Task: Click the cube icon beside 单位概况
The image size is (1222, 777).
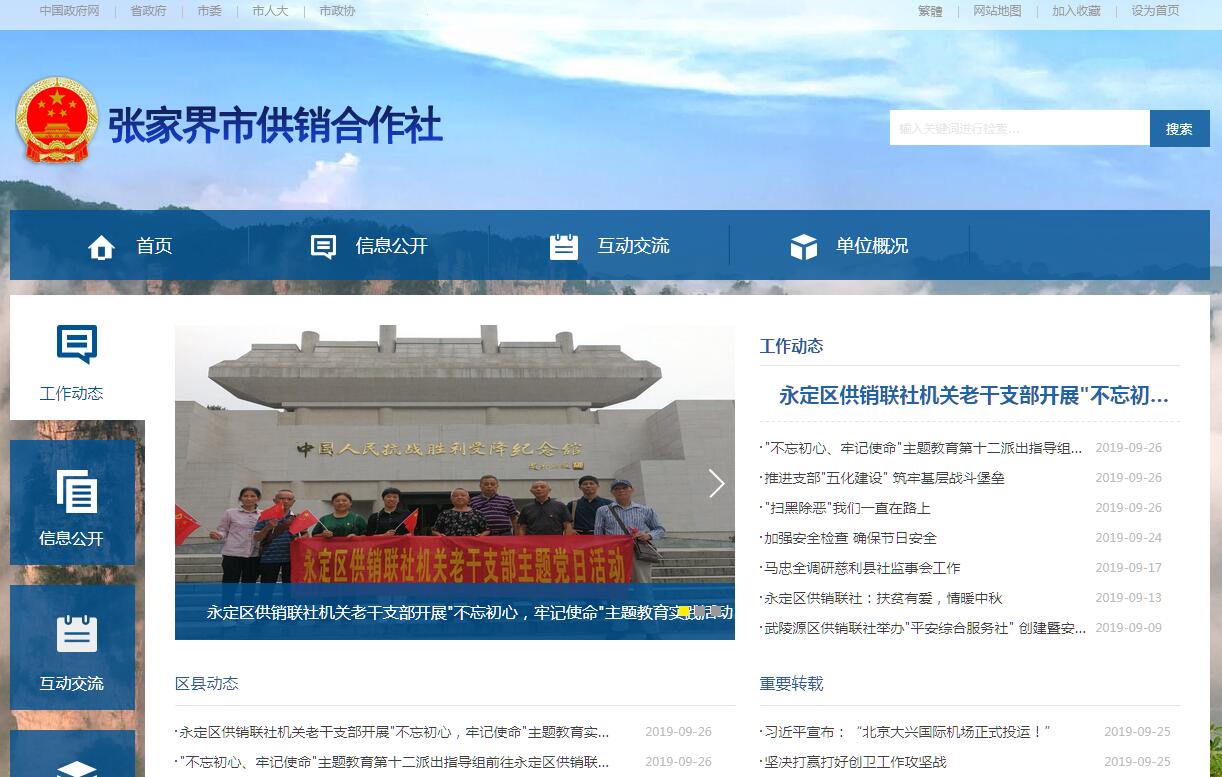Action: (804, 247)
